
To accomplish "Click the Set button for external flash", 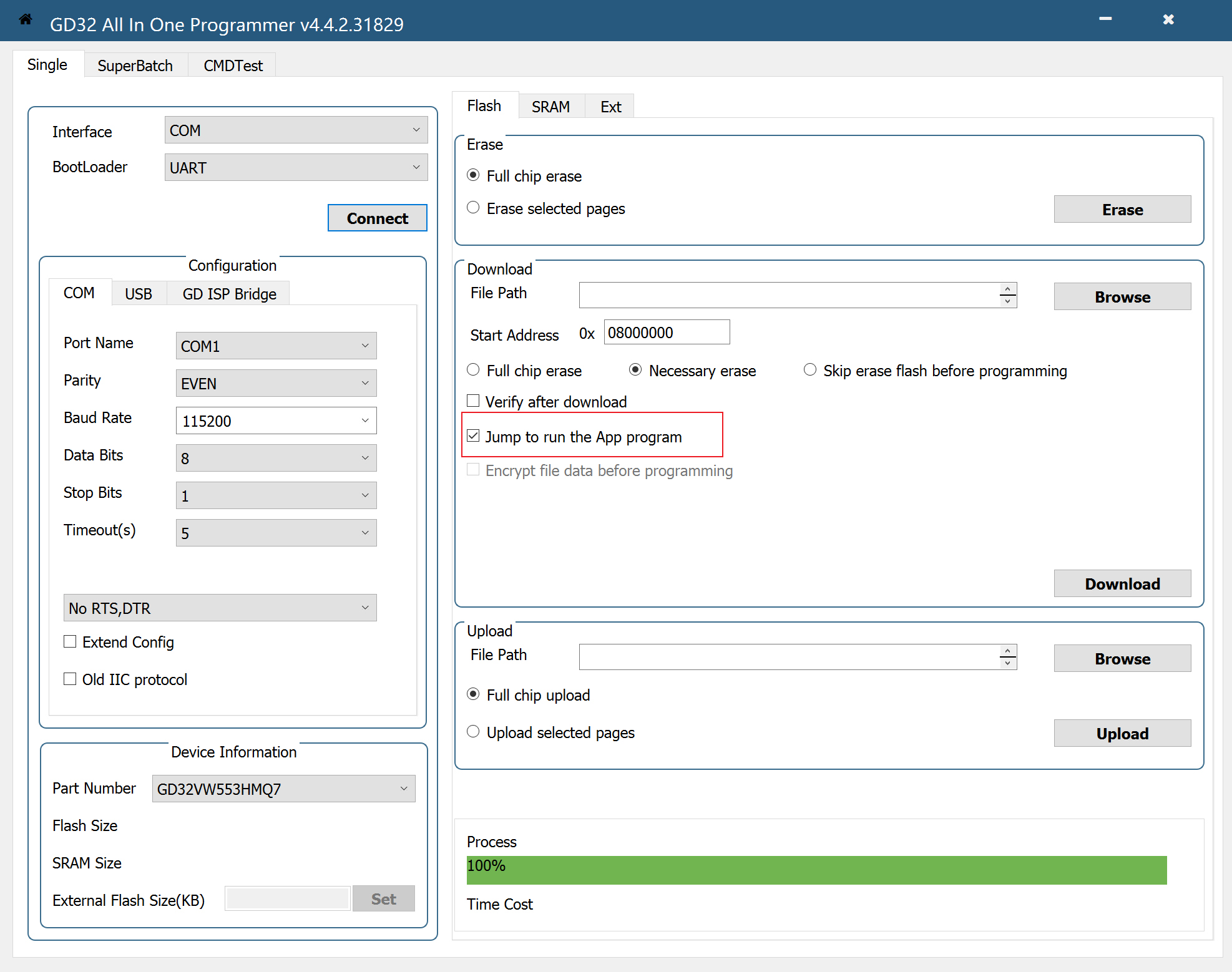I will pos(384,898).
